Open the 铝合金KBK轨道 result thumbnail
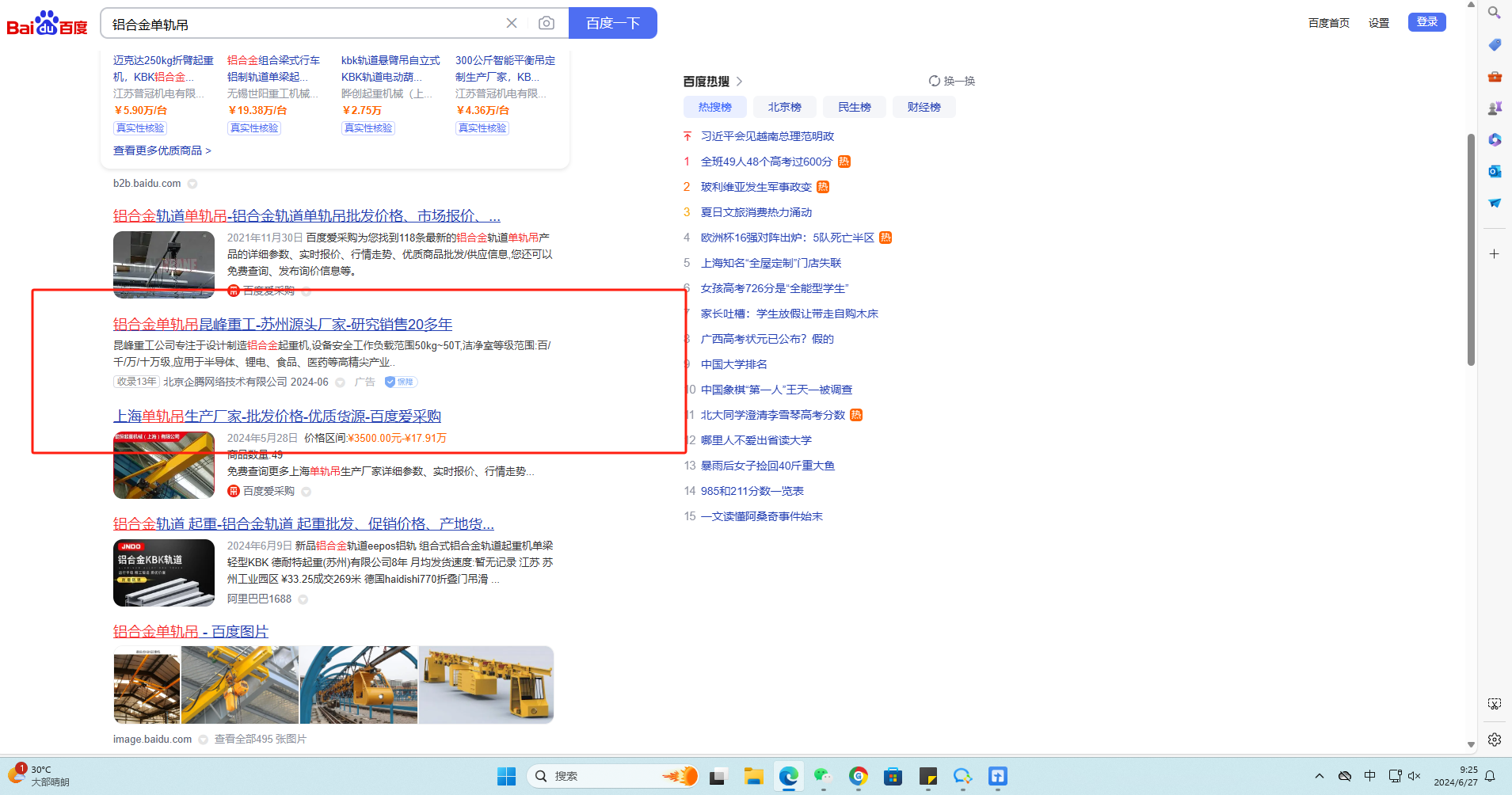The width and height of the screenshot is (1512, 795). [164, 573]
